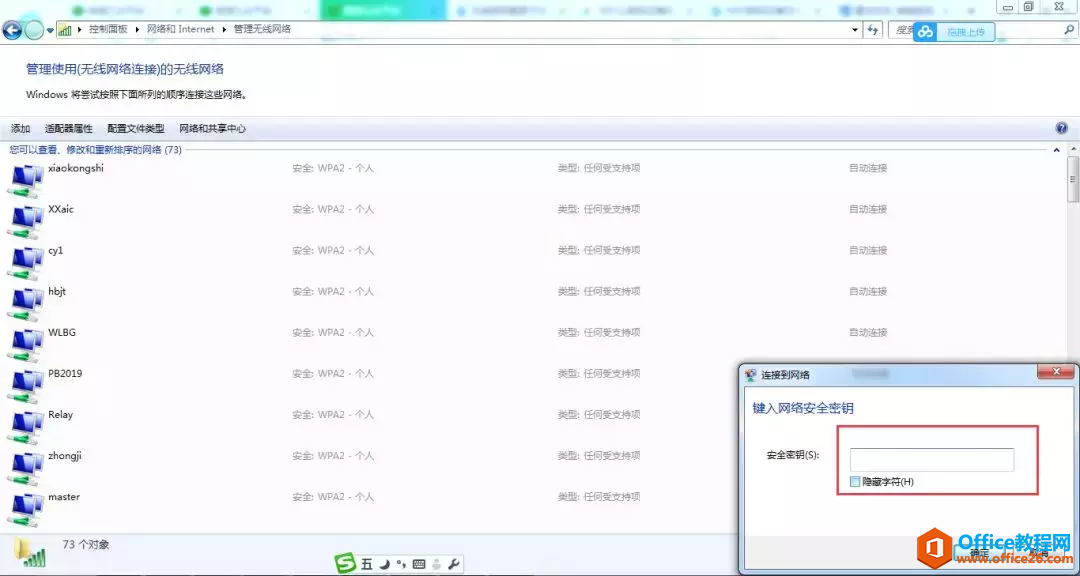Toggle the moon half-width icon on IME bar

(386, 564)
